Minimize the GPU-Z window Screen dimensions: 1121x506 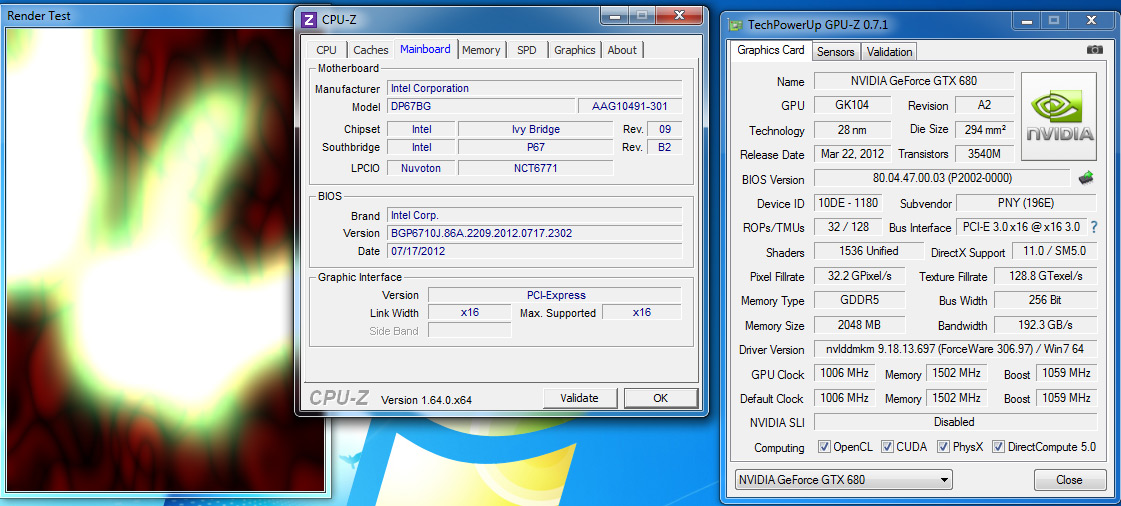[x=1027, y=21]
